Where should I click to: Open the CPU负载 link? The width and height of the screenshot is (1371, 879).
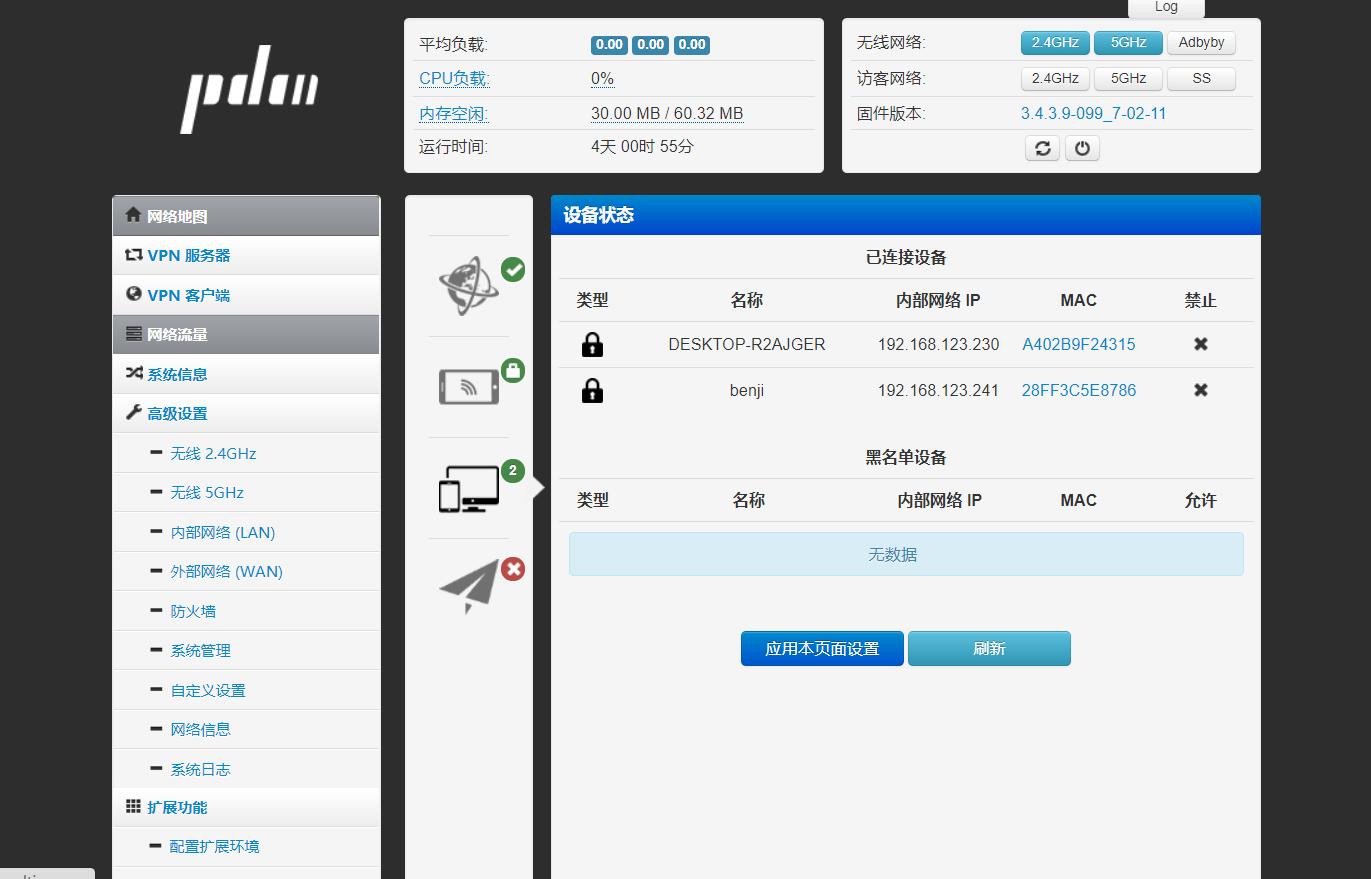pos(454,79)
